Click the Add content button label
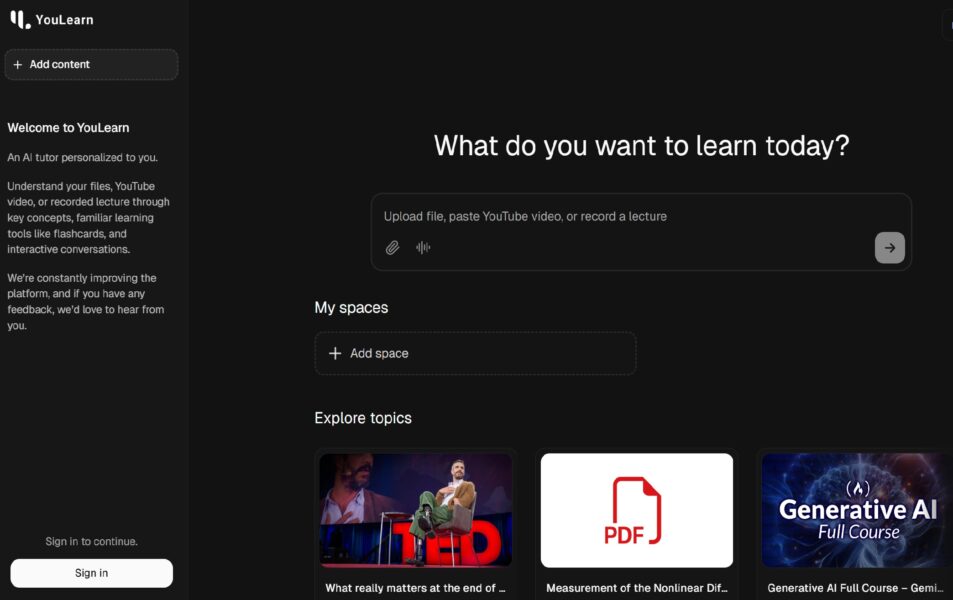Image resolution: width=953 pixels, height=600 pixels. click(60, 65)
